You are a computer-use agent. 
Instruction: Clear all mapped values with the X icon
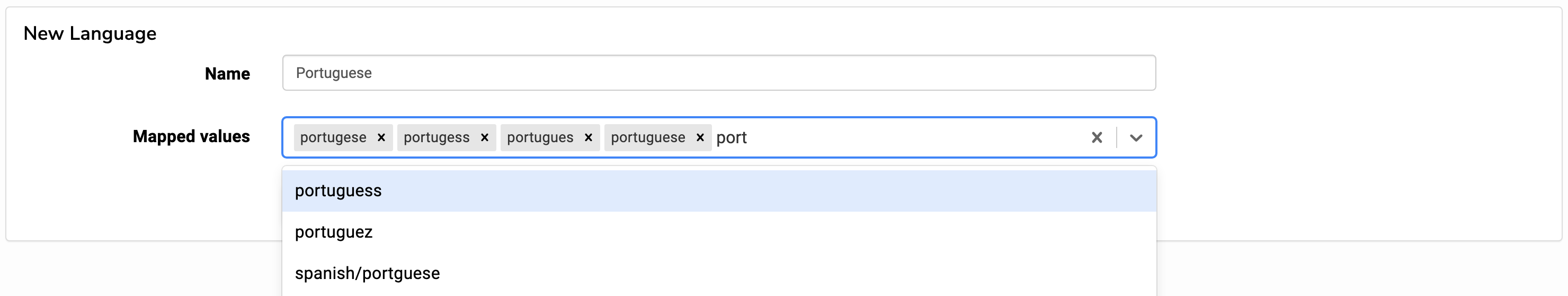pos(1096,137)
